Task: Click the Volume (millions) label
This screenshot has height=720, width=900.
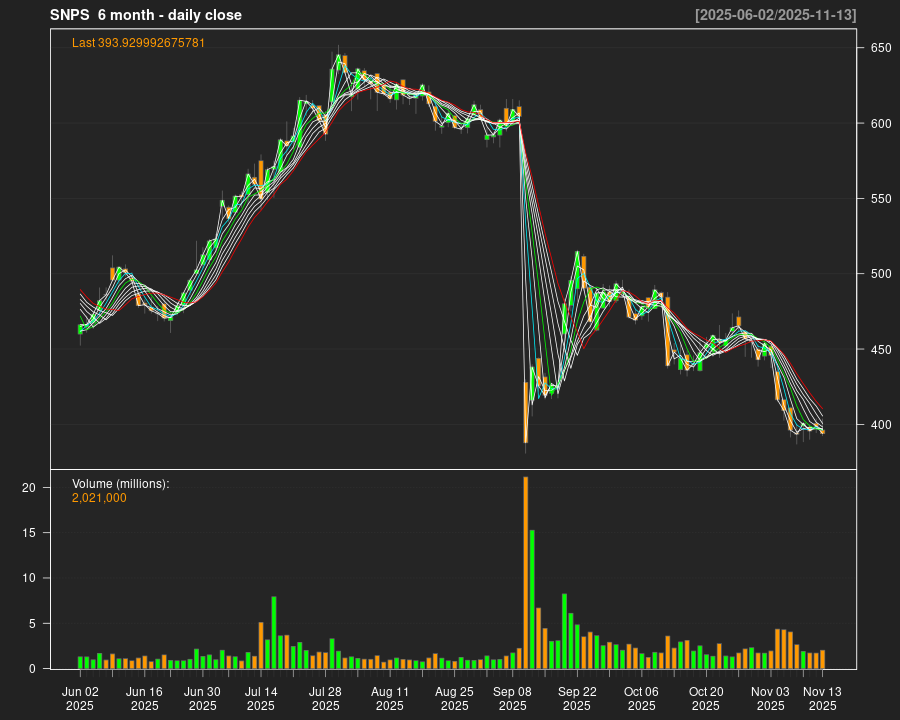Action: 120,484
